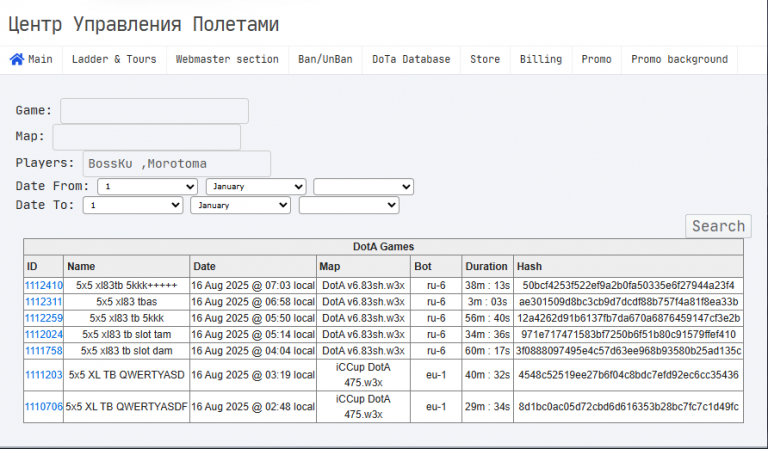Select game name 5x5 xl83 tbas
The height and width of the screenshot is (449, 768).
coord(126,302)
